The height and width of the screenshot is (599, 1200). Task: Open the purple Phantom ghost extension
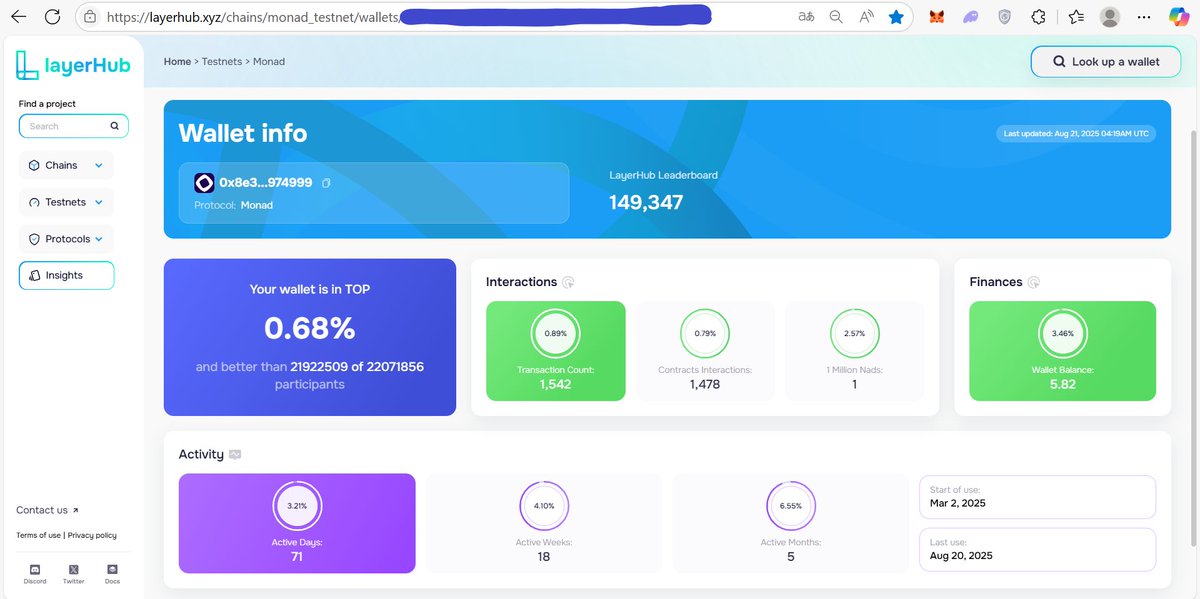[970, 17]
